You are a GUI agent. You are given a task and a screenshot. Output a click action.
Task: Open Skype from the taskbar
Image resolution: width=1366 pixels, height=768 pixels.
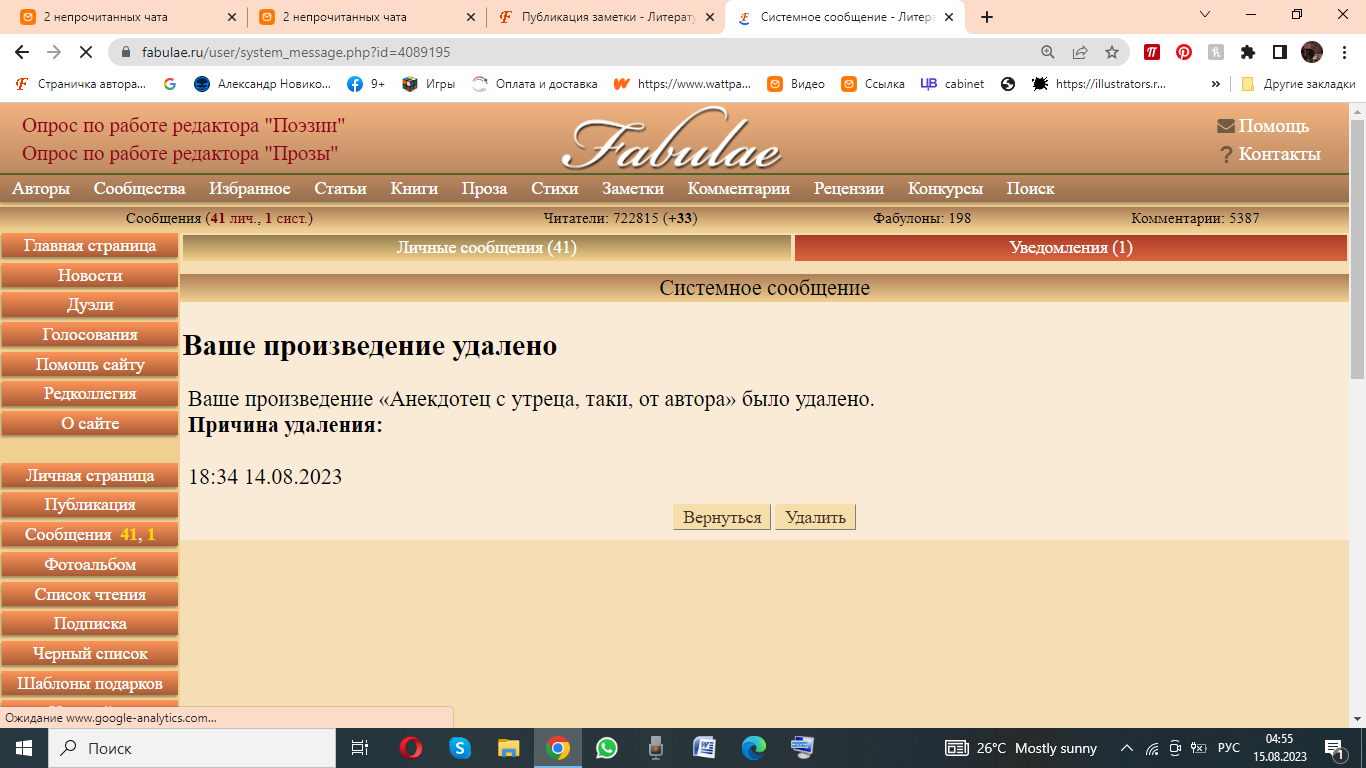(460, 748)
